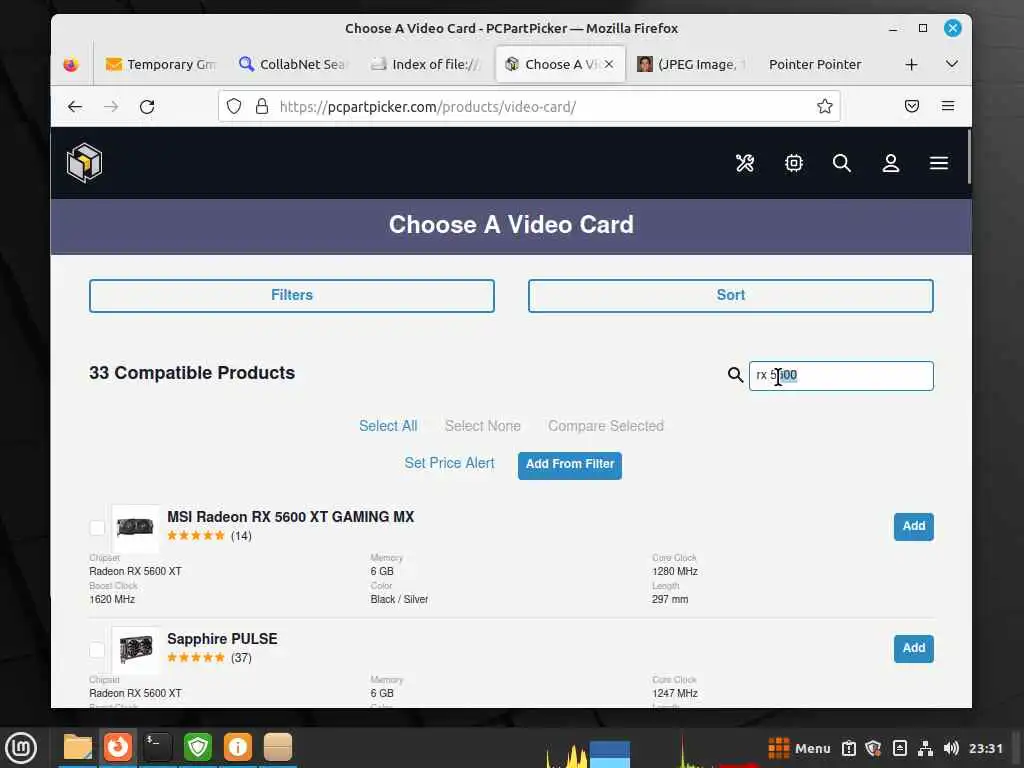This screenshot has height=768, width=1024.
Task: Bookmark this page with the star icon
Action: point(825,106)
